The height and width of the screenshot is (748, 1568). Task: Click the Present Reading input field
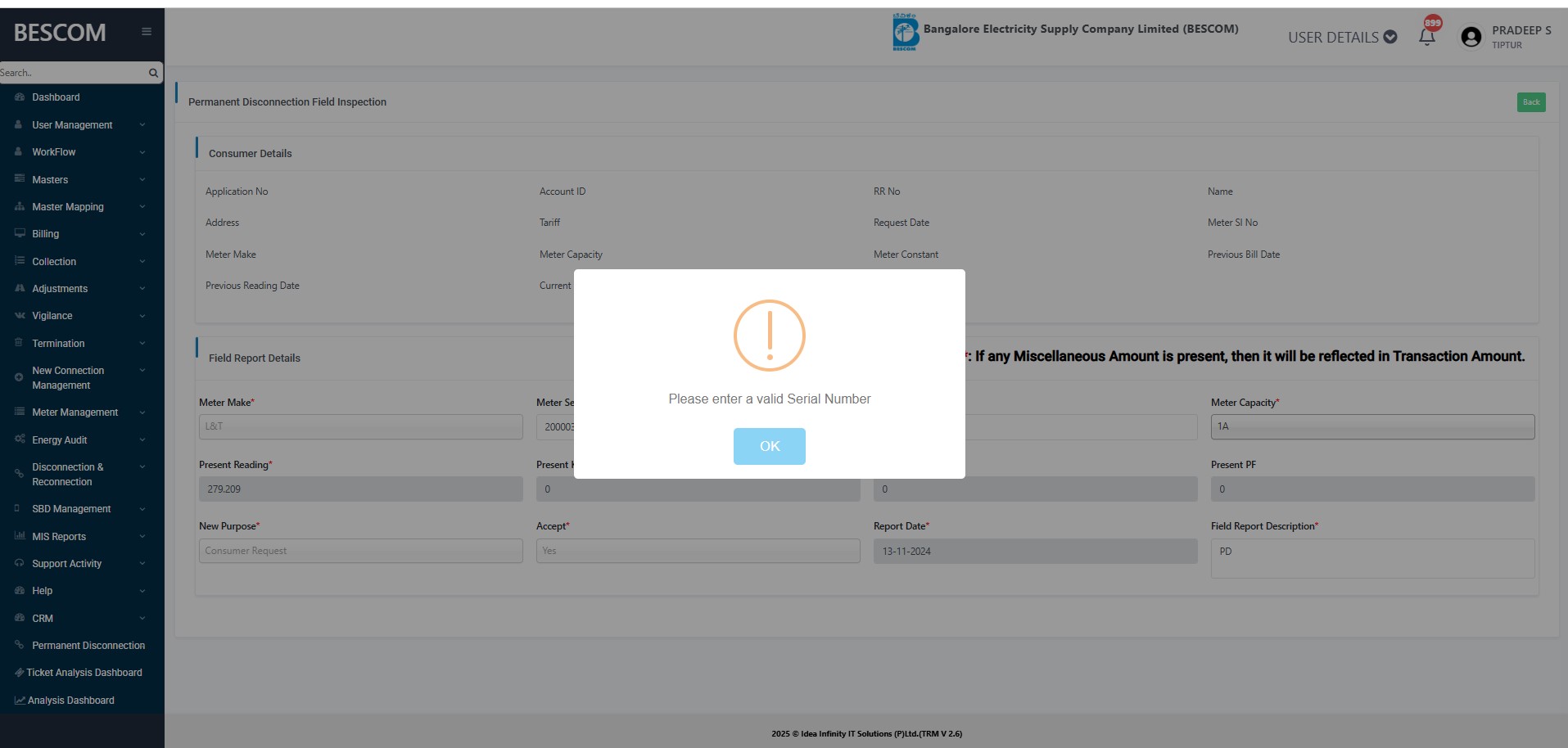click(x=361, y=489)
